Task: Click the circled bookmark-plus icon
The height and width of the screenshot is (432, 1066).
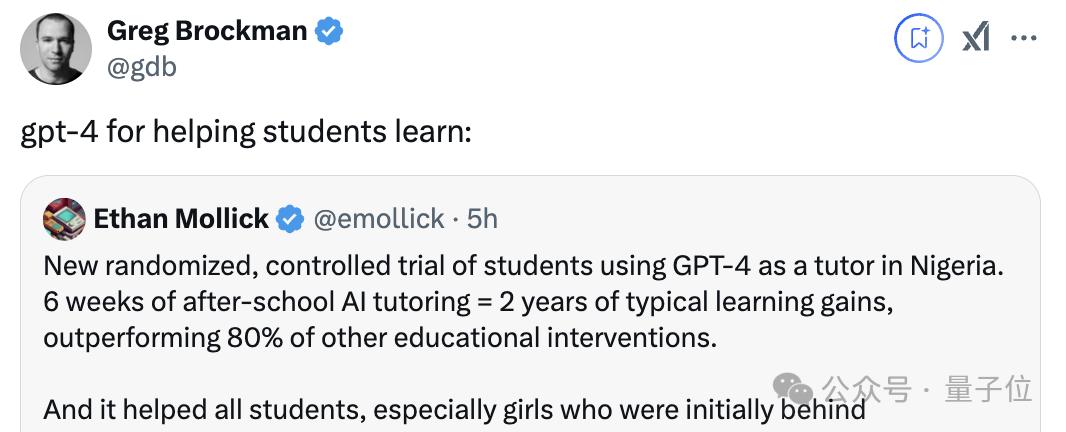Action: click(x=919, y=37)
